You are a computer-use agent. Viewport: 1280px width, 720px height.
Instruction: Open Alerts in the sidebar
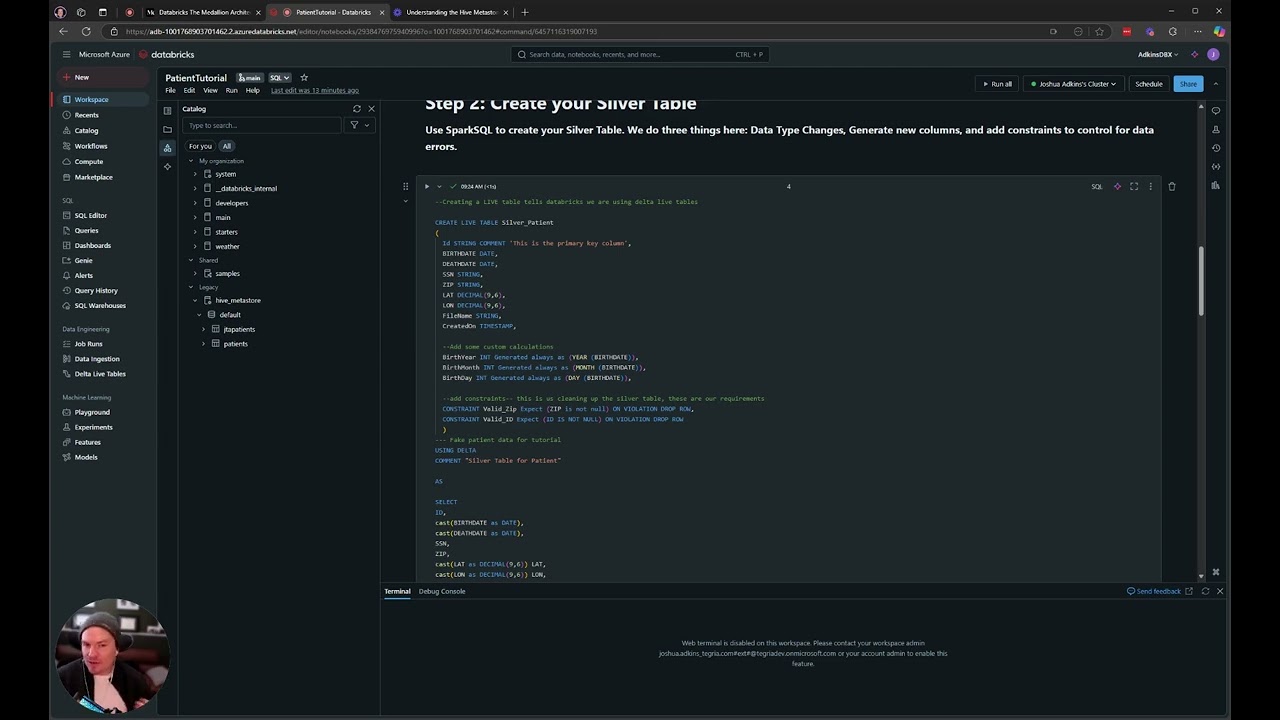coord(83,275)
